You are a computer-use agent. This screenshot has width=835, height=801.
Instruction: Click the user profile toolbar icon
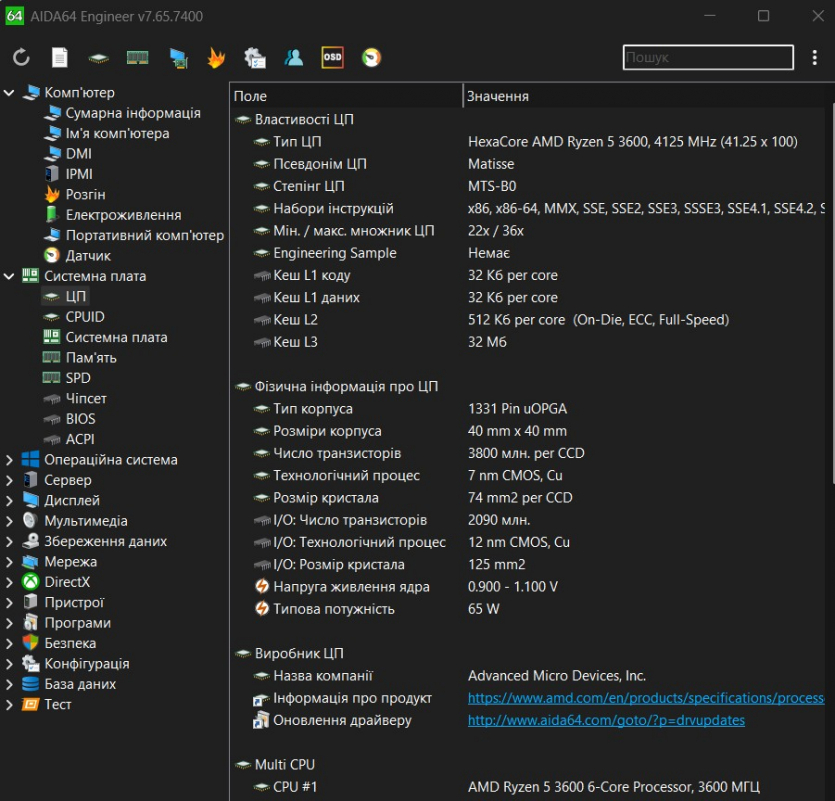pyautogui.click(x=293, y=58)
